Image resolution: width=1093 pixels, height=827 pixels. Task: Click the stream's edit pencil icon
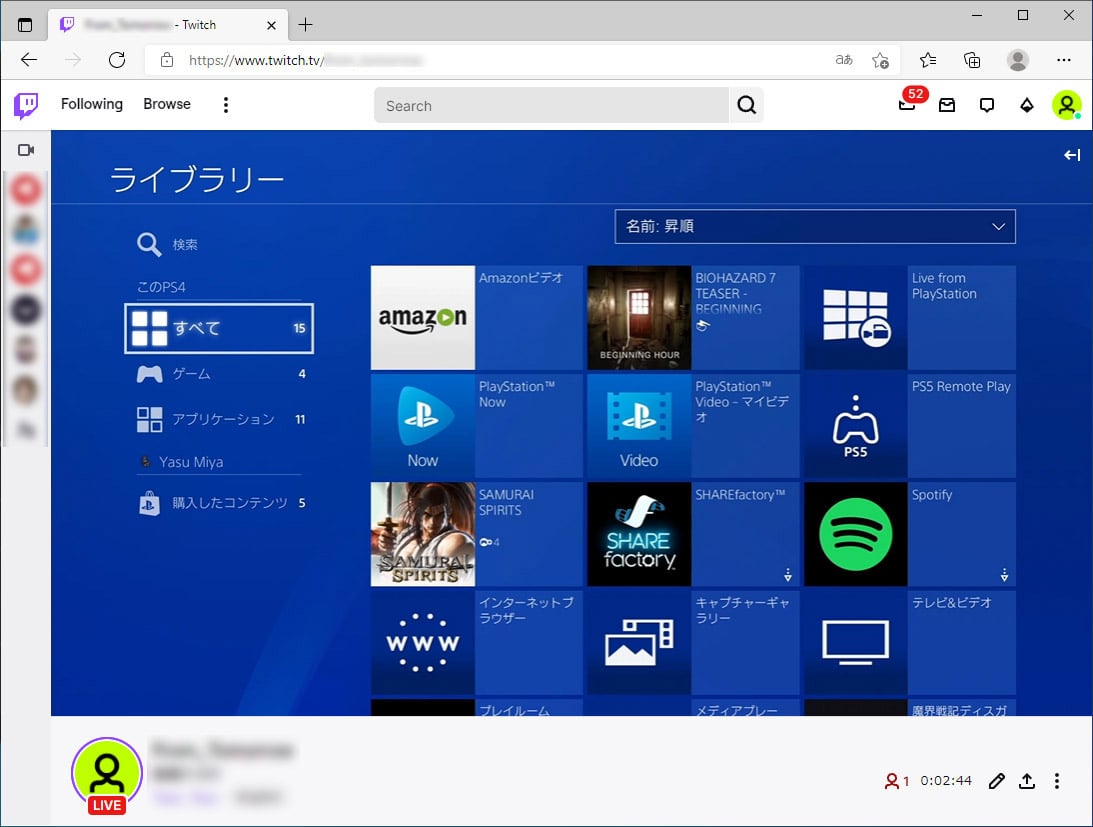coord(997,781)
